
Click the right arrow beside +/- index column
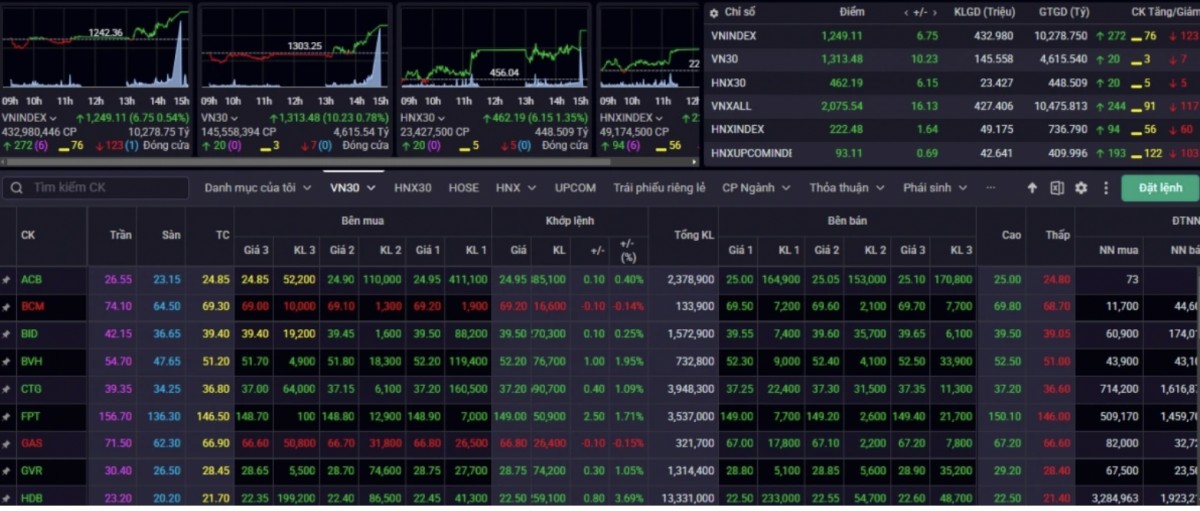(937, 12)
